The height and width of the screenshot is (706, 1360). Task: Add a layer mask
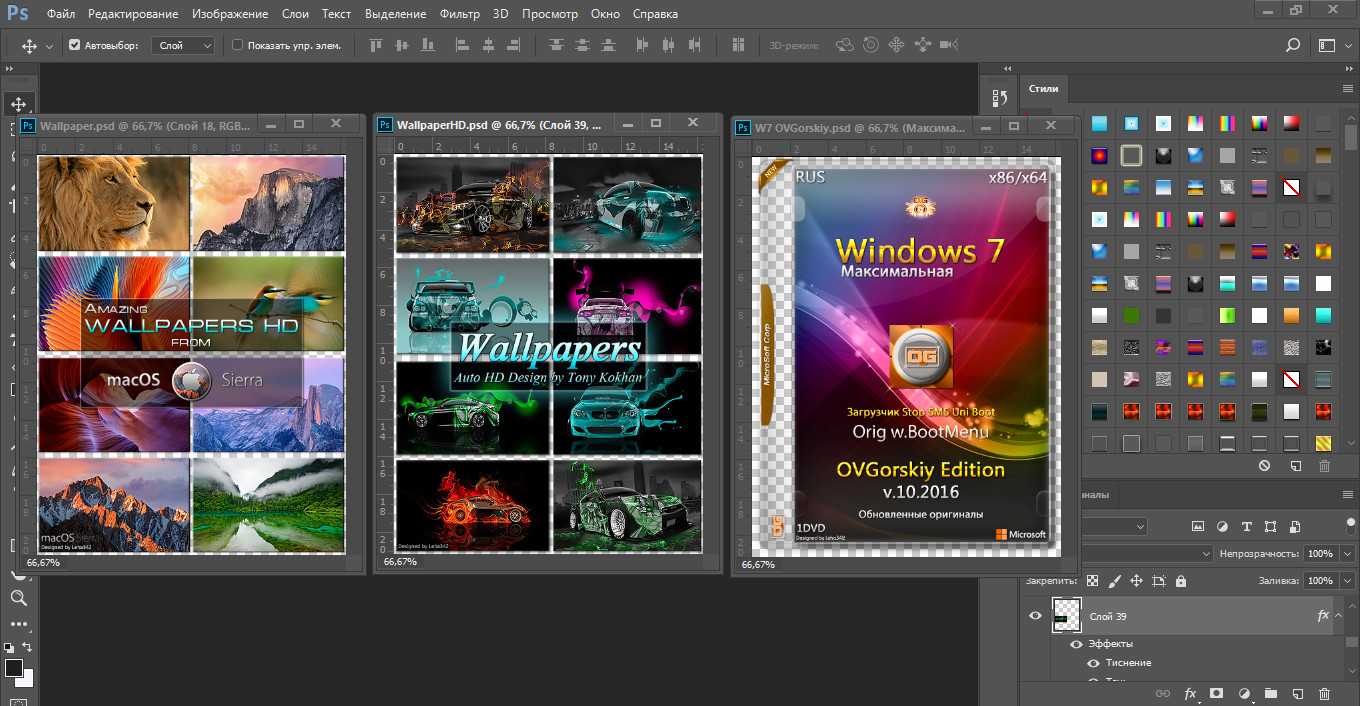coord(1217,693)
